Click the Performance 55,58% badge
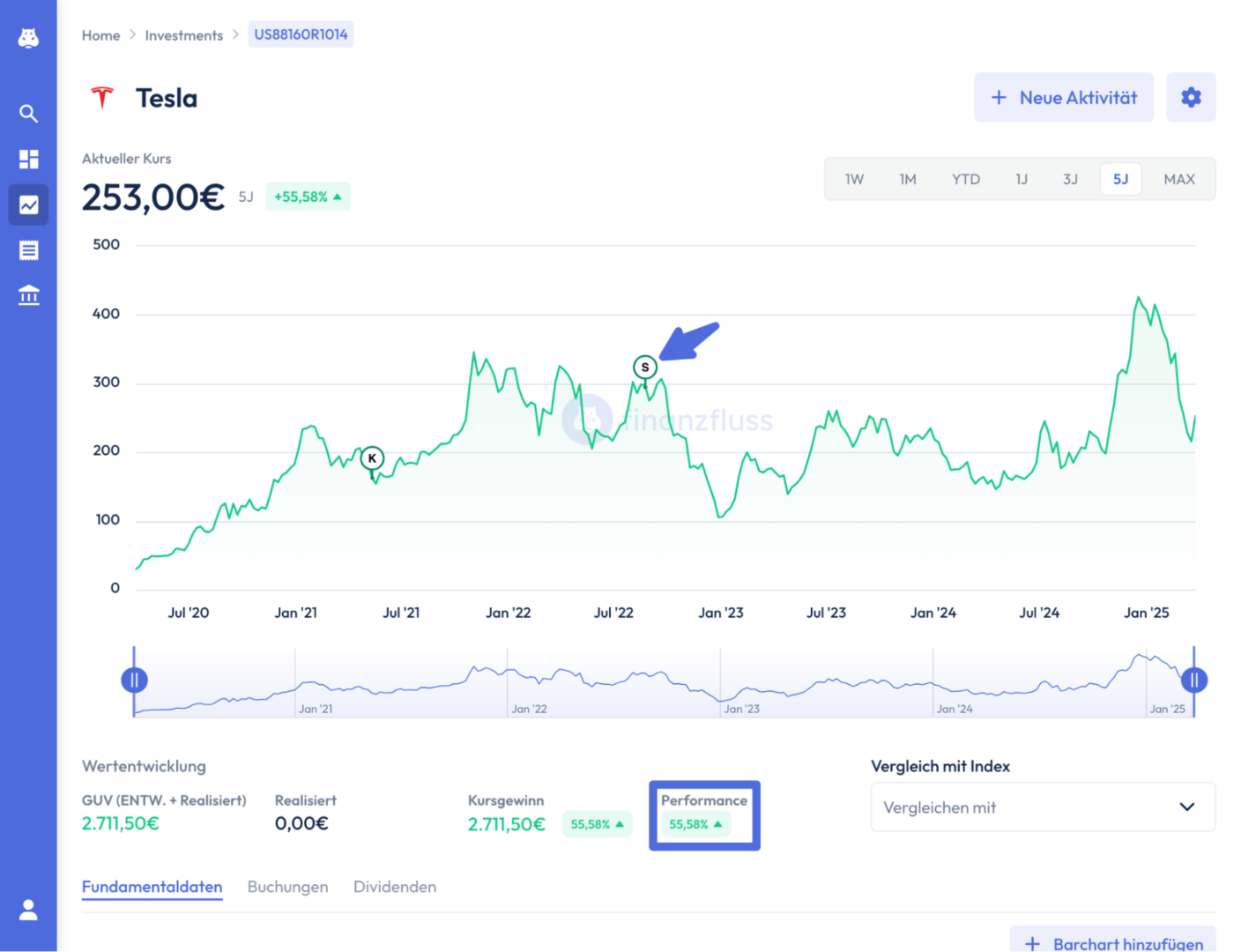 click(x=695, y=824)
